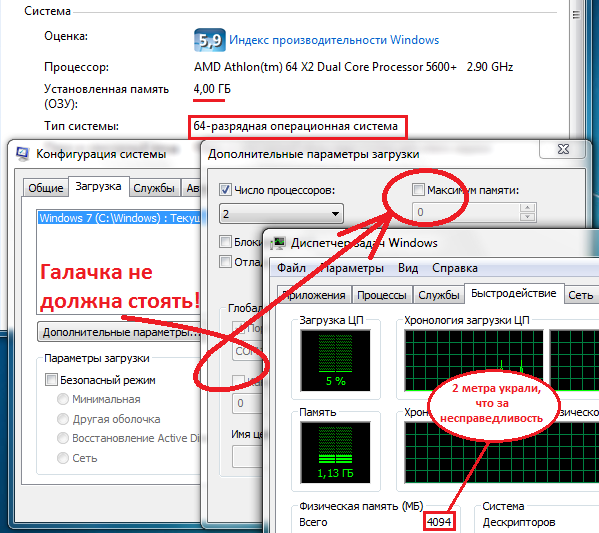Click the CPU load meter showing 5 %
This screenshot has height=533, width=599.
point(335,360)
